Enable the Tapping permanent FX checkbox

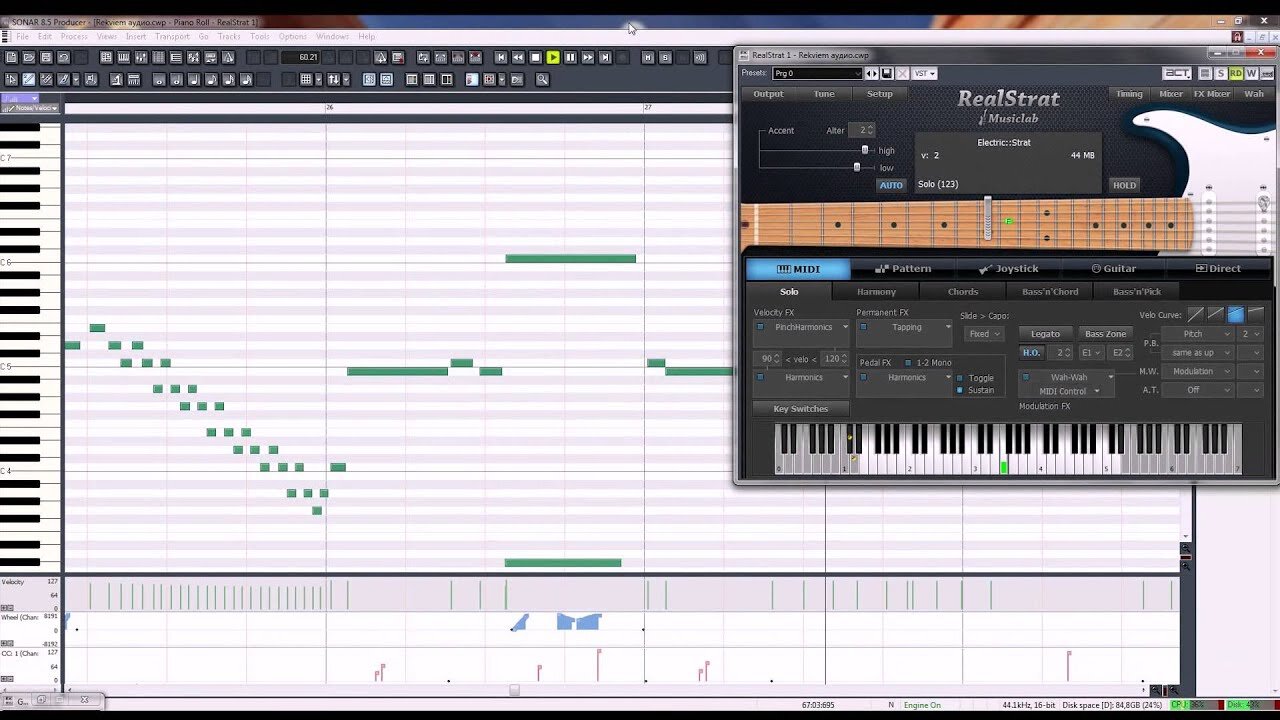click(x=864, y=327)
